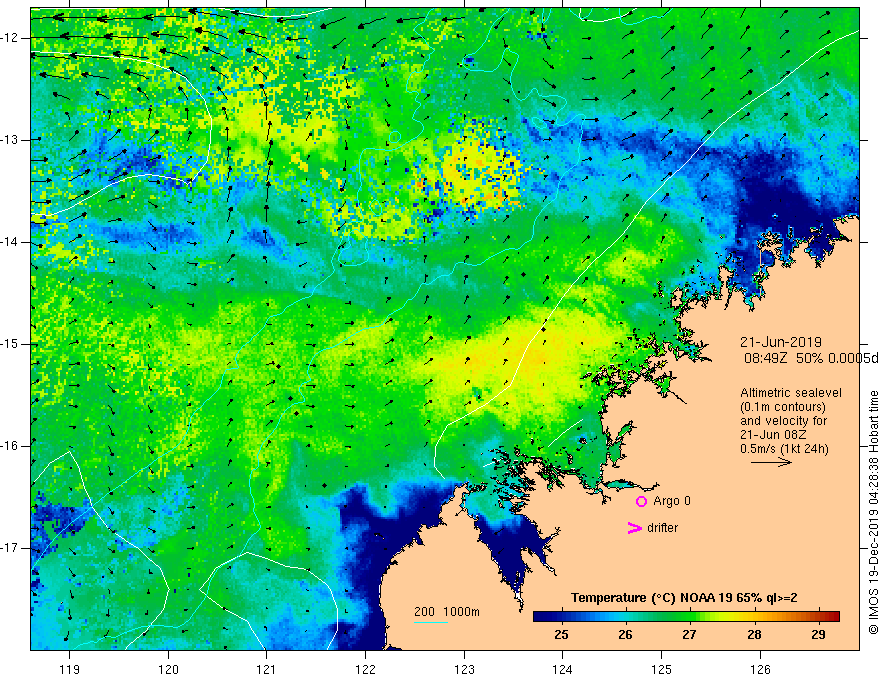Click the temperature color bar legend

click(x=686, y=617)
